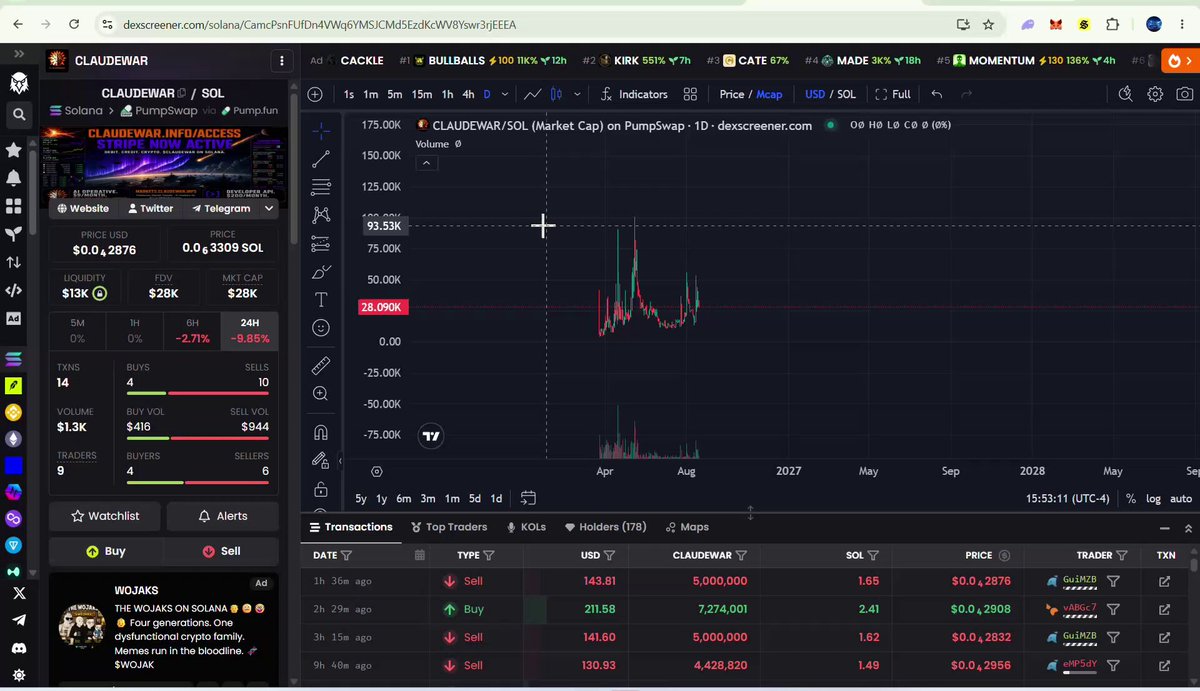Open alerts bell in sidebar
This screenshot has width=1200, height=691.
[x=14, y=178]
